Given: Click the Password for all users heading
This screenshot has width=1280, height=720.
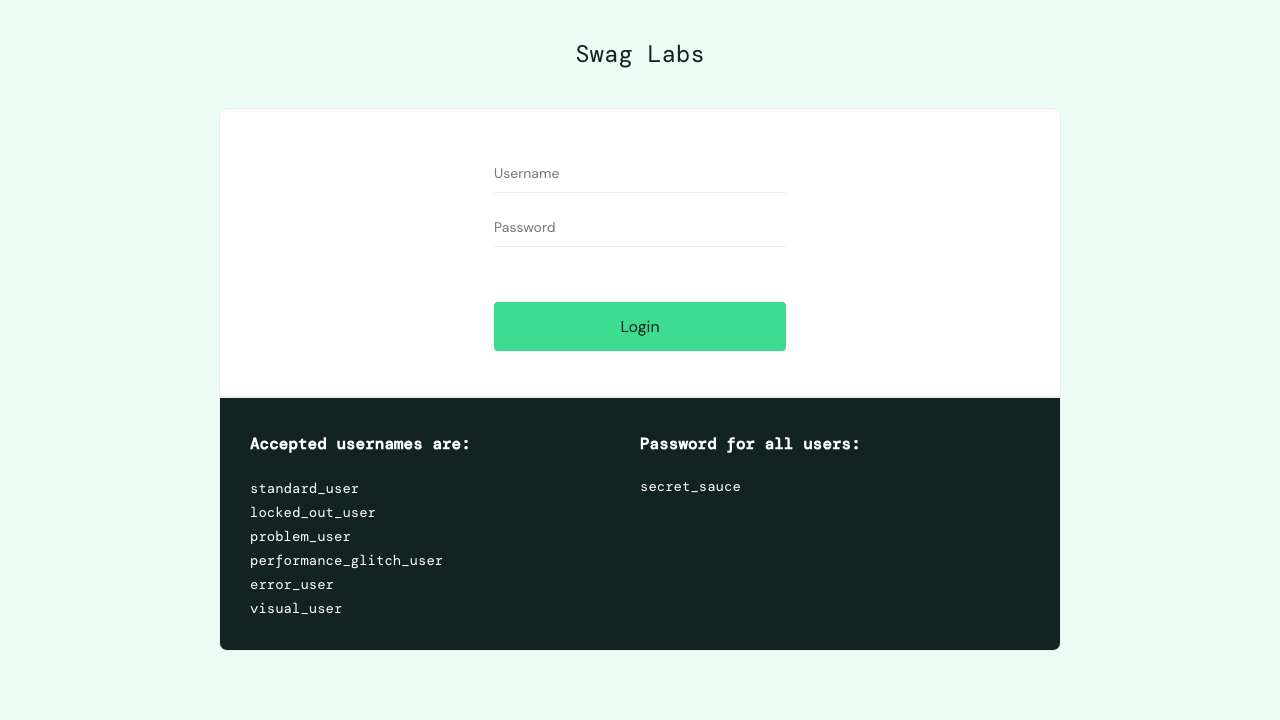Looking at the screenshot, I should click(x=750, y=444).
